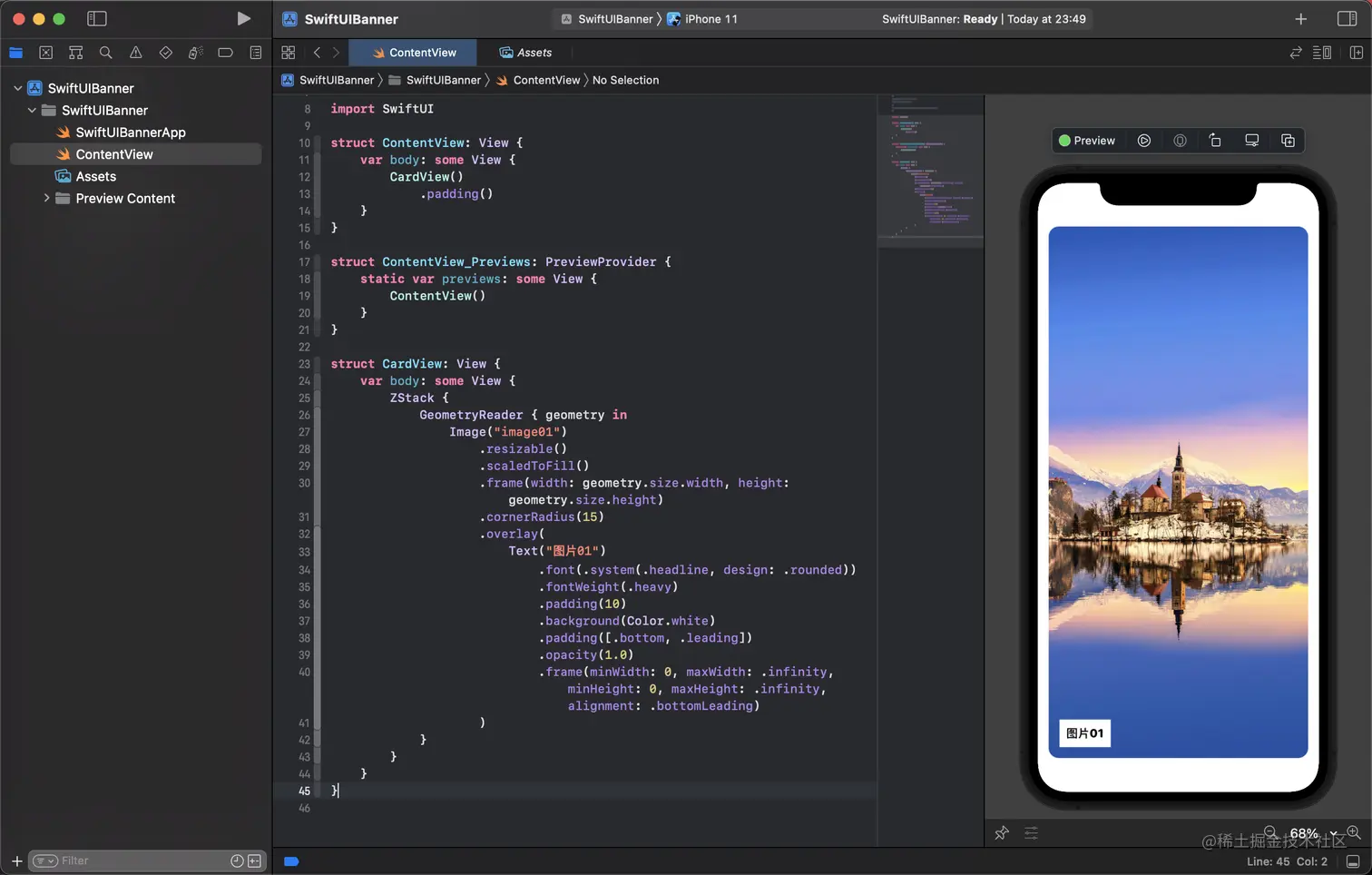Open preview device settings monitor icon

(1251, 141)
